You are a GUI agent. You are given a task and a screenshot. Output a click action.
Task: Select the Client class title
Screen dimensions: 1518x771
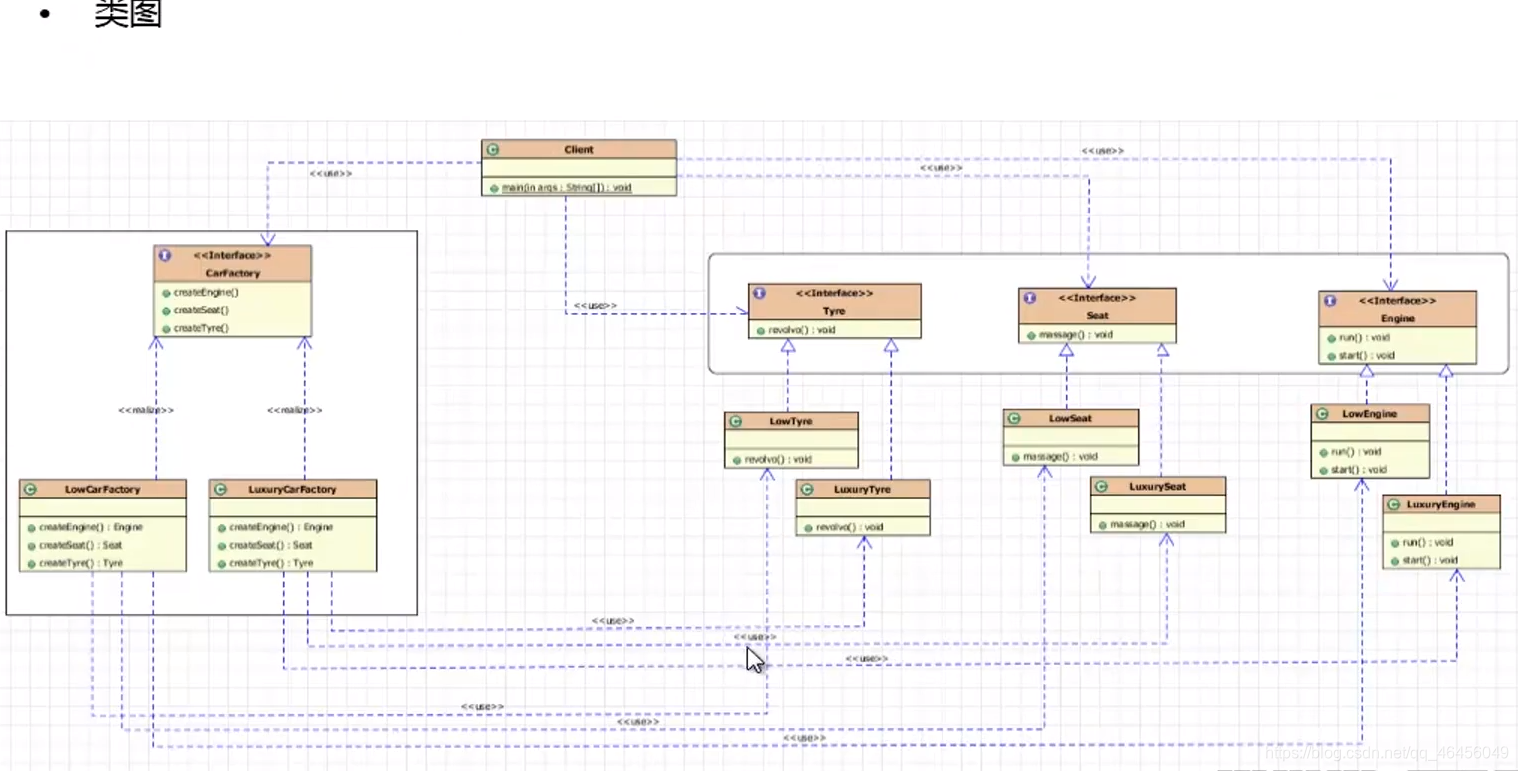(x=578, y=150)
